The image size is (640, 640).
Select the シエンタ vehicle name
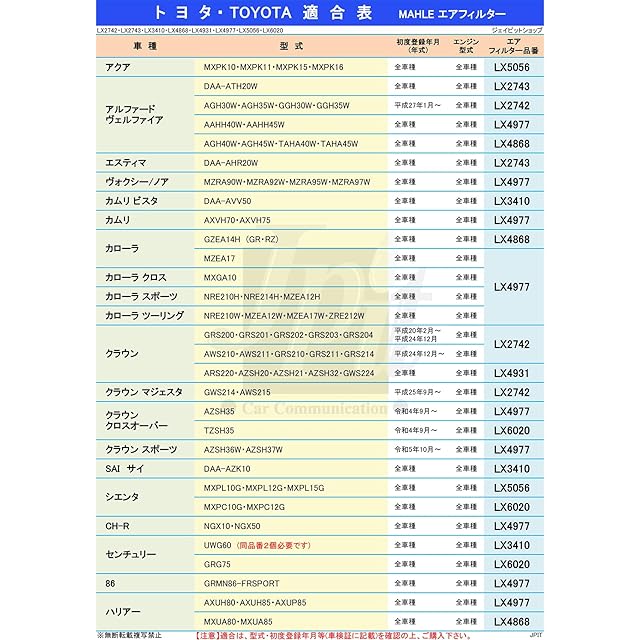[122, 497]
